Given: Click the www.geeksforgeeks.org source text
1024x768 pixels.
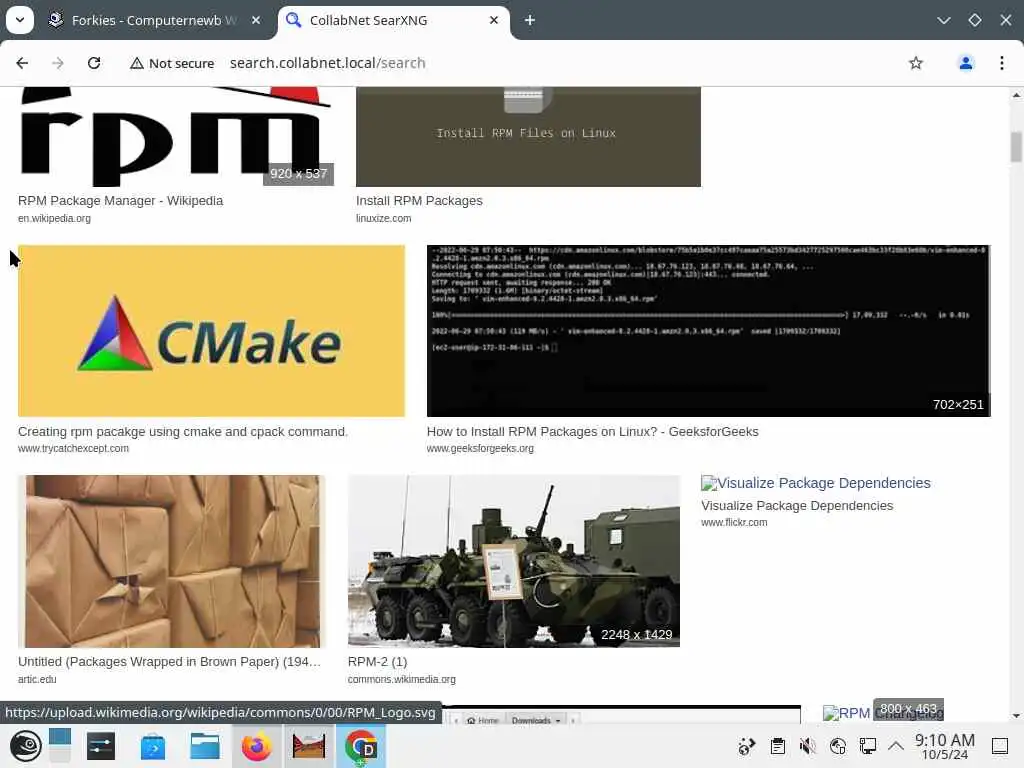Looking at the screenshot, I should point(480,449).
